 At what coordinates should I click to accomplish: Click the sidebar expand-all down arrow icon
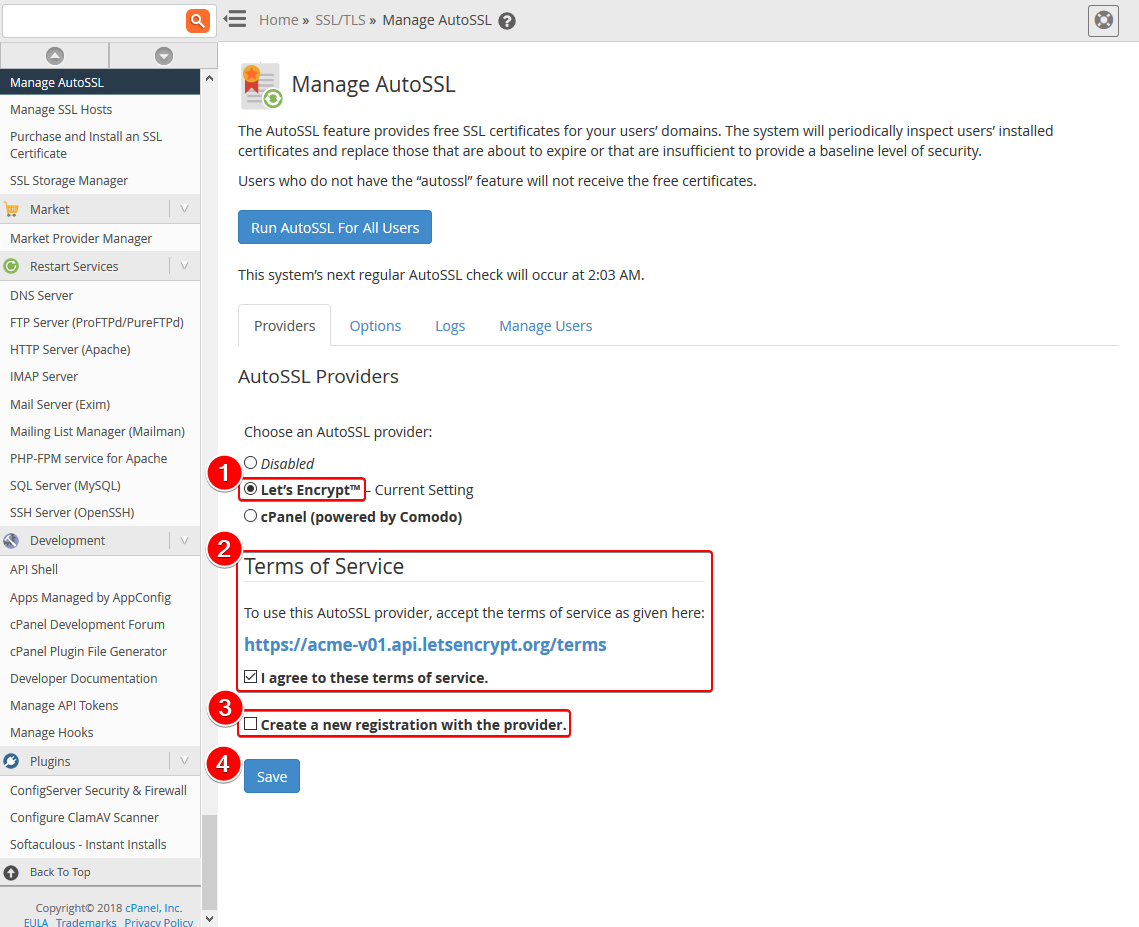click(163, 55)
